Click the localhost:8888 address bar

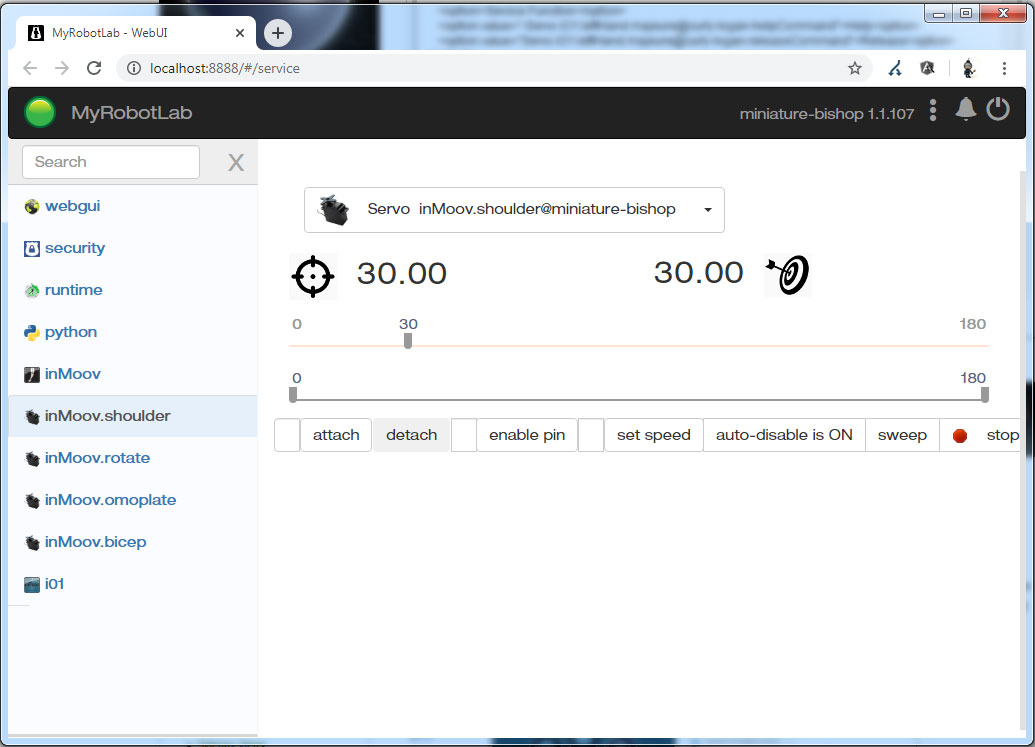pyautogui.click(x=494, y=68)
